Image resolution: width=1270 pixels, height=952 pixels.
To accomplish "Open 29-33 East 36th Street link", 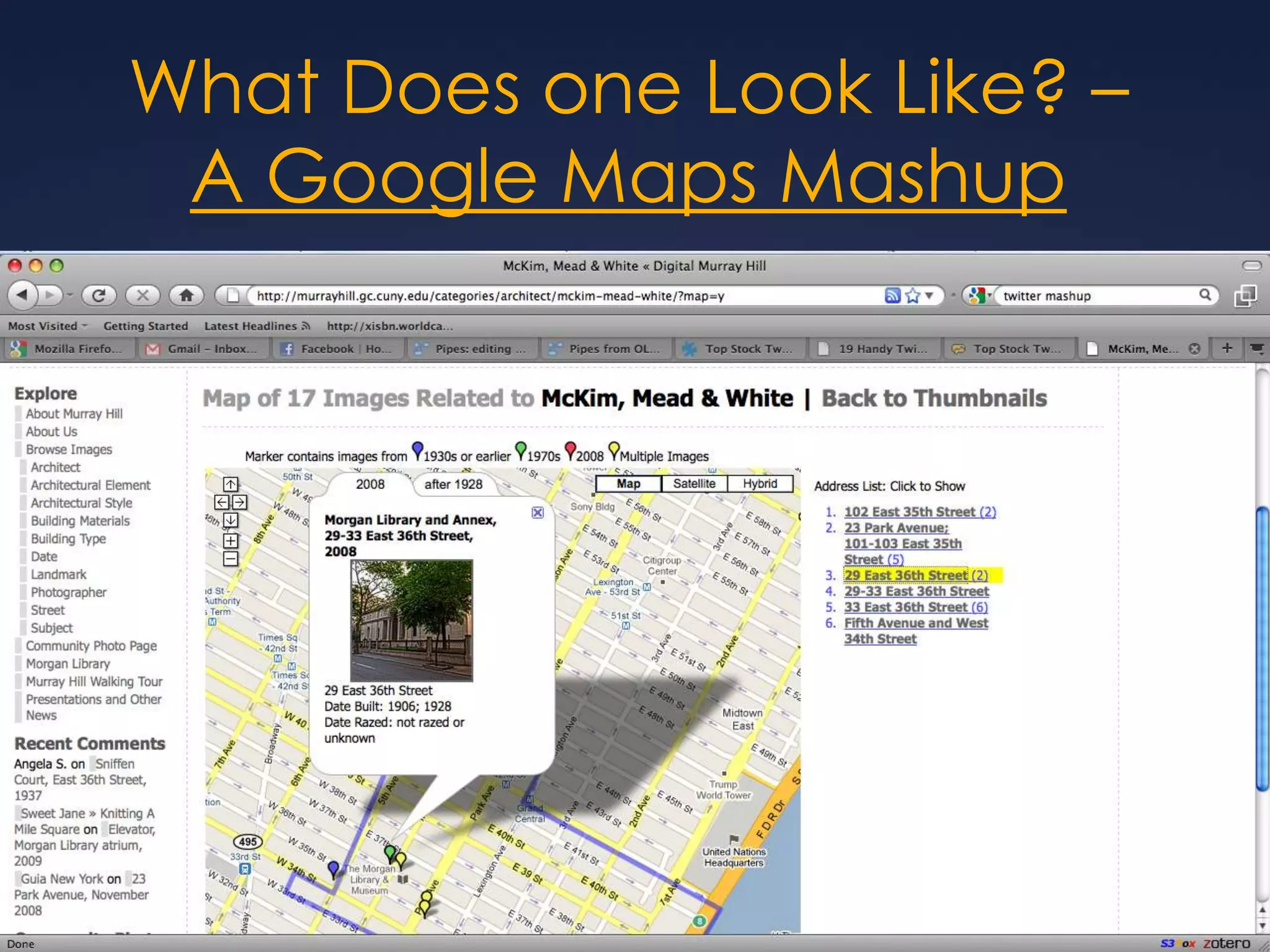I will [x=917, y=591].
